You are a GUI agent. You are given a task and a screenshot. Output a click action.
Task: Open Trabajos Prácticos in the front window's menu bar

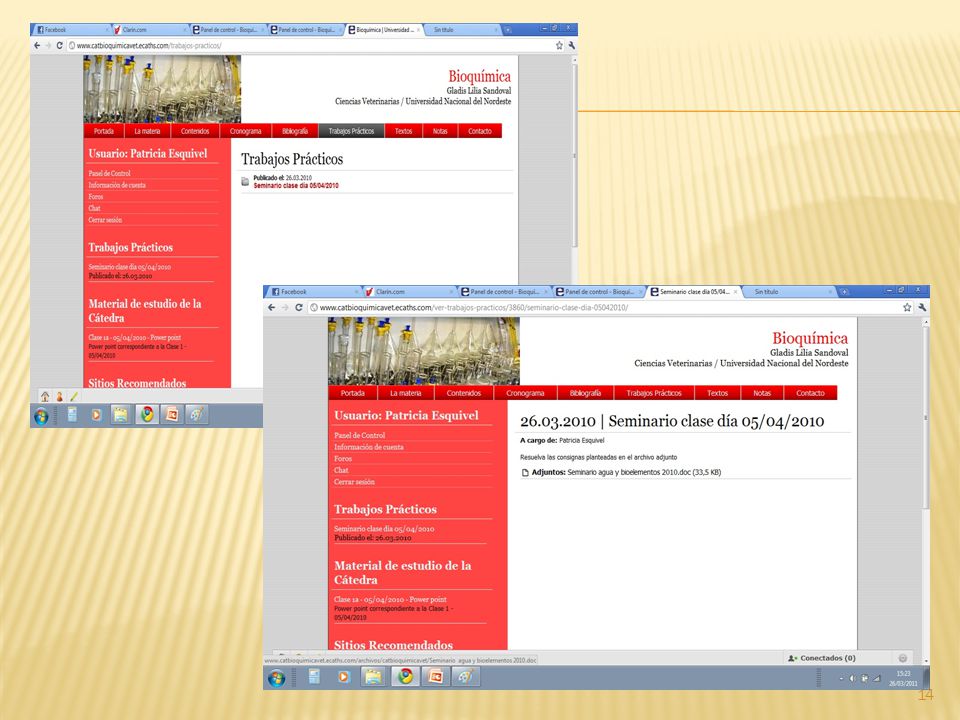coord(654,393)
